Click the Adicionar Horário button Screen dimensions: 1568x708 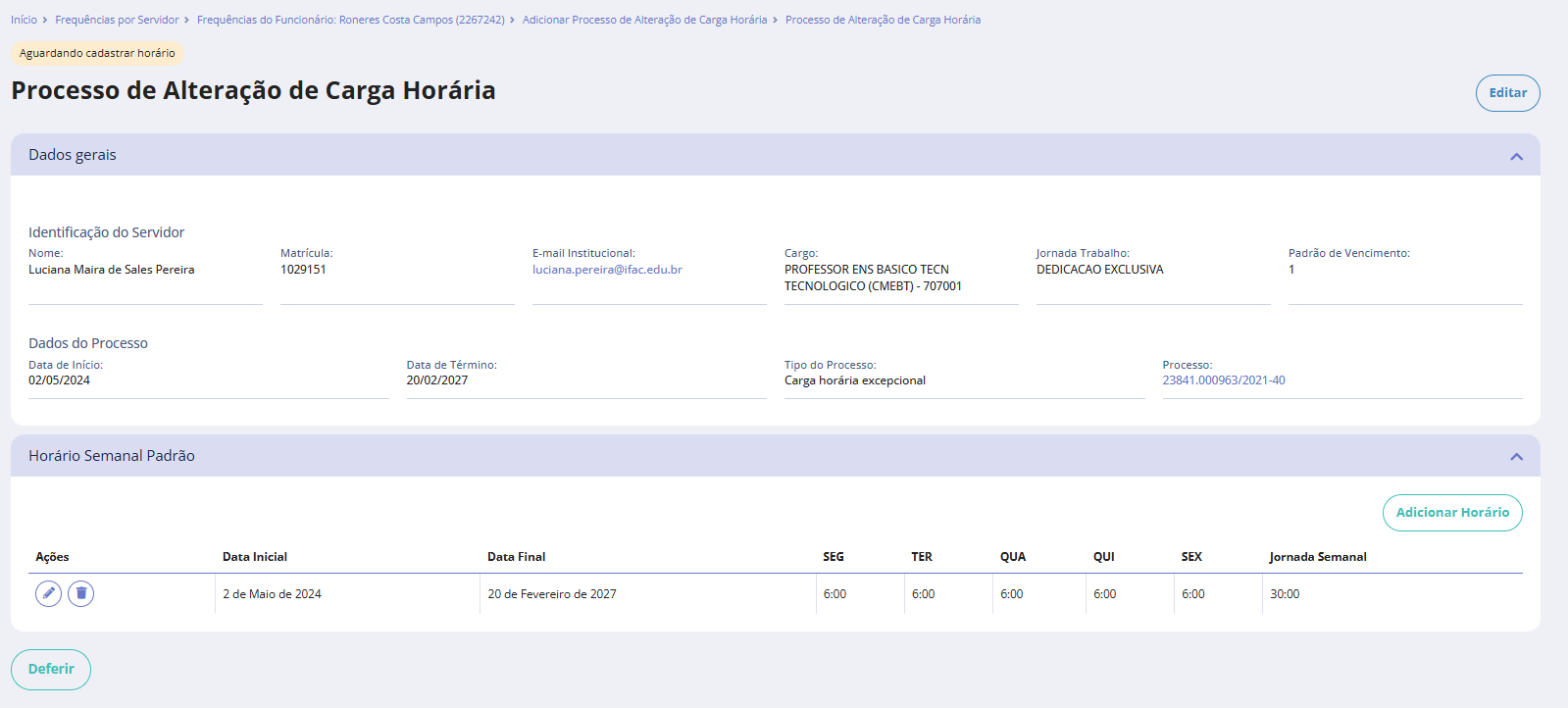pyautogui.click(x=1451, y=513)
